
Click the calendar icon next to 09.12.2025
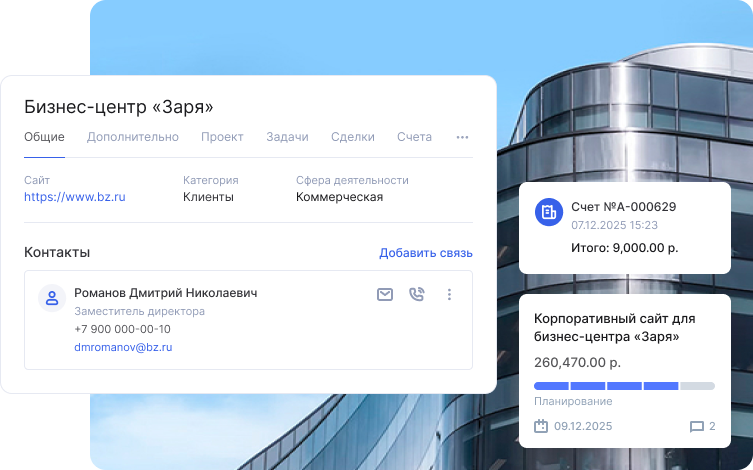click(541, 426)
